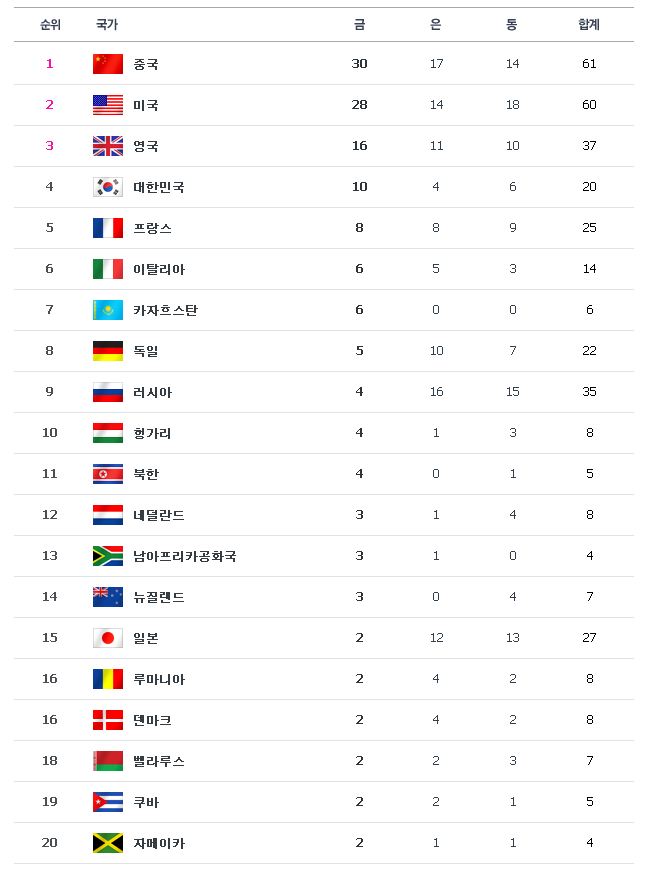Click the 금 (gold) column header
This screenshot has height=873, width=648.
360,24
